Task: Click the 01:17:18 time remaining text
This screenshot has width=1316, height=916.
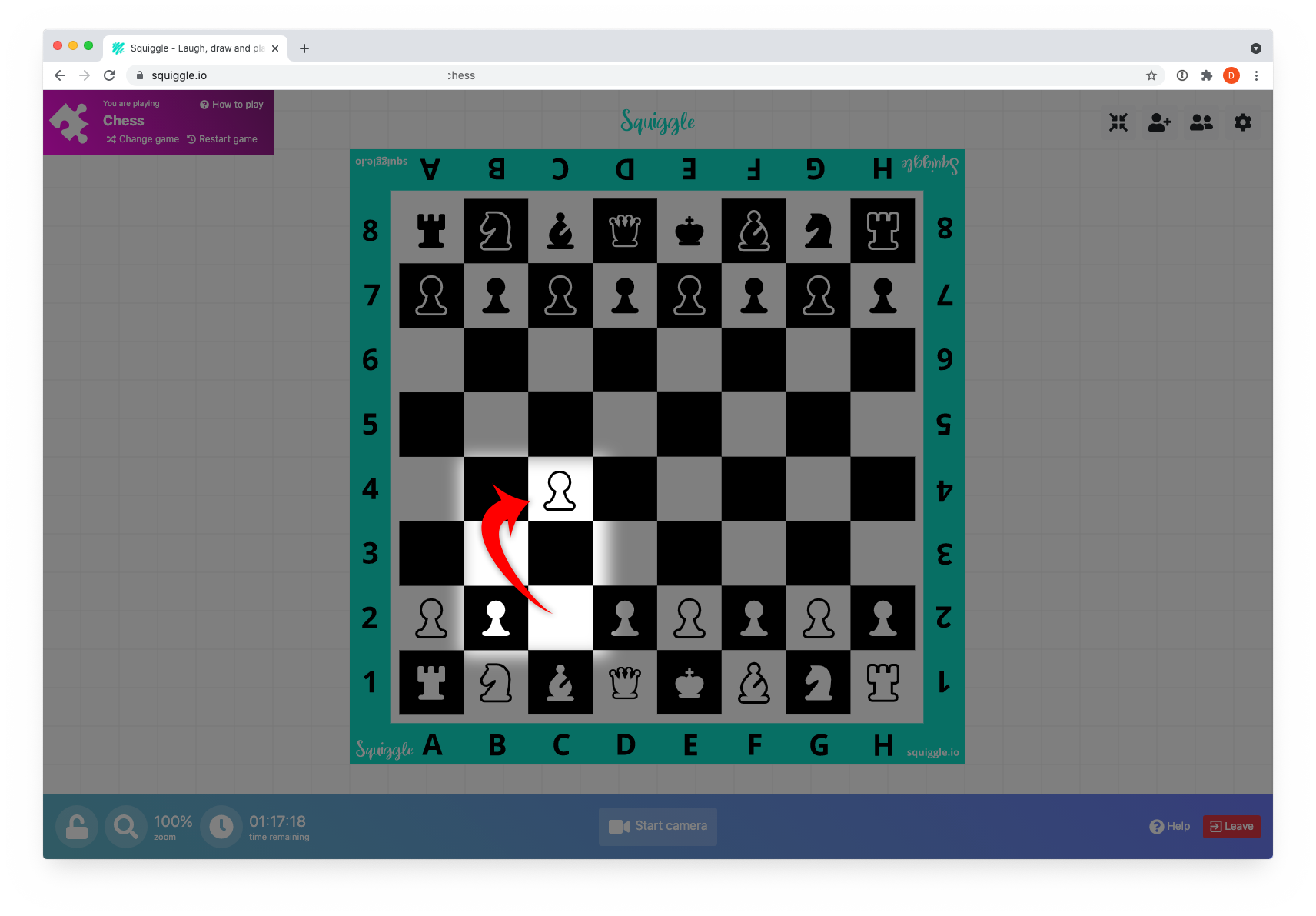Action: 277,821
